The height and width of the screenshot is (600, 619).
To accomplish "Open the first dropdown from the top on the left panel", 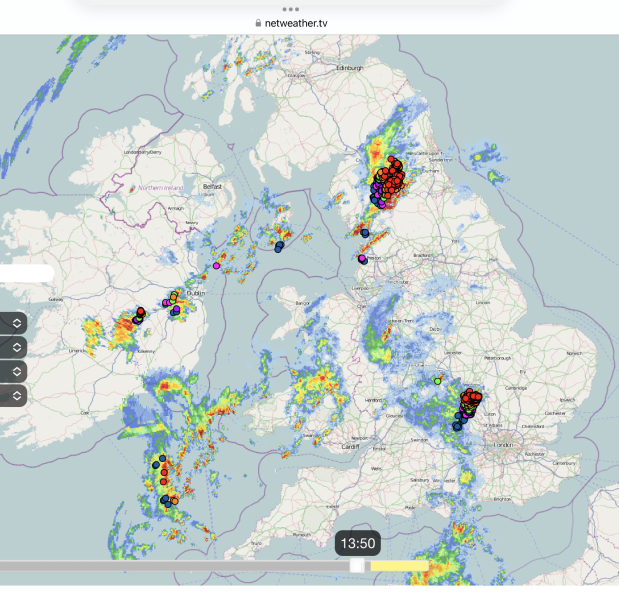I will click(13, 323).
